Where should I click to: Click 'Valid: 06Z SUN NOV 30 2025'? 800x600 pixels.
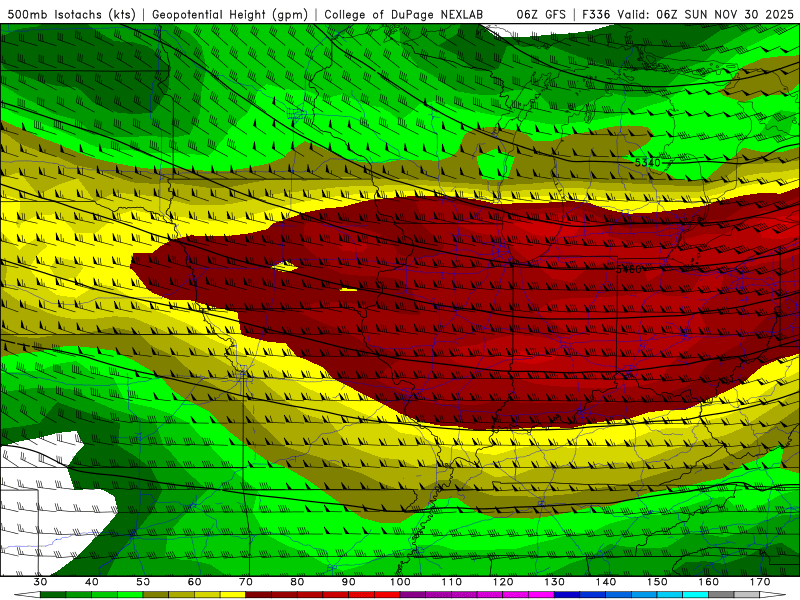[x=705, y=14]
